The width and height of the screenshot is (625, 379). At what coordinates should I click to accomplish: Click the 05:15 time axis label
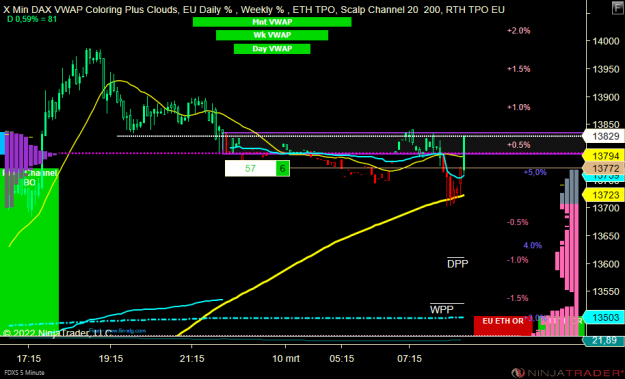pyautogui.click(x=342, y=359)
